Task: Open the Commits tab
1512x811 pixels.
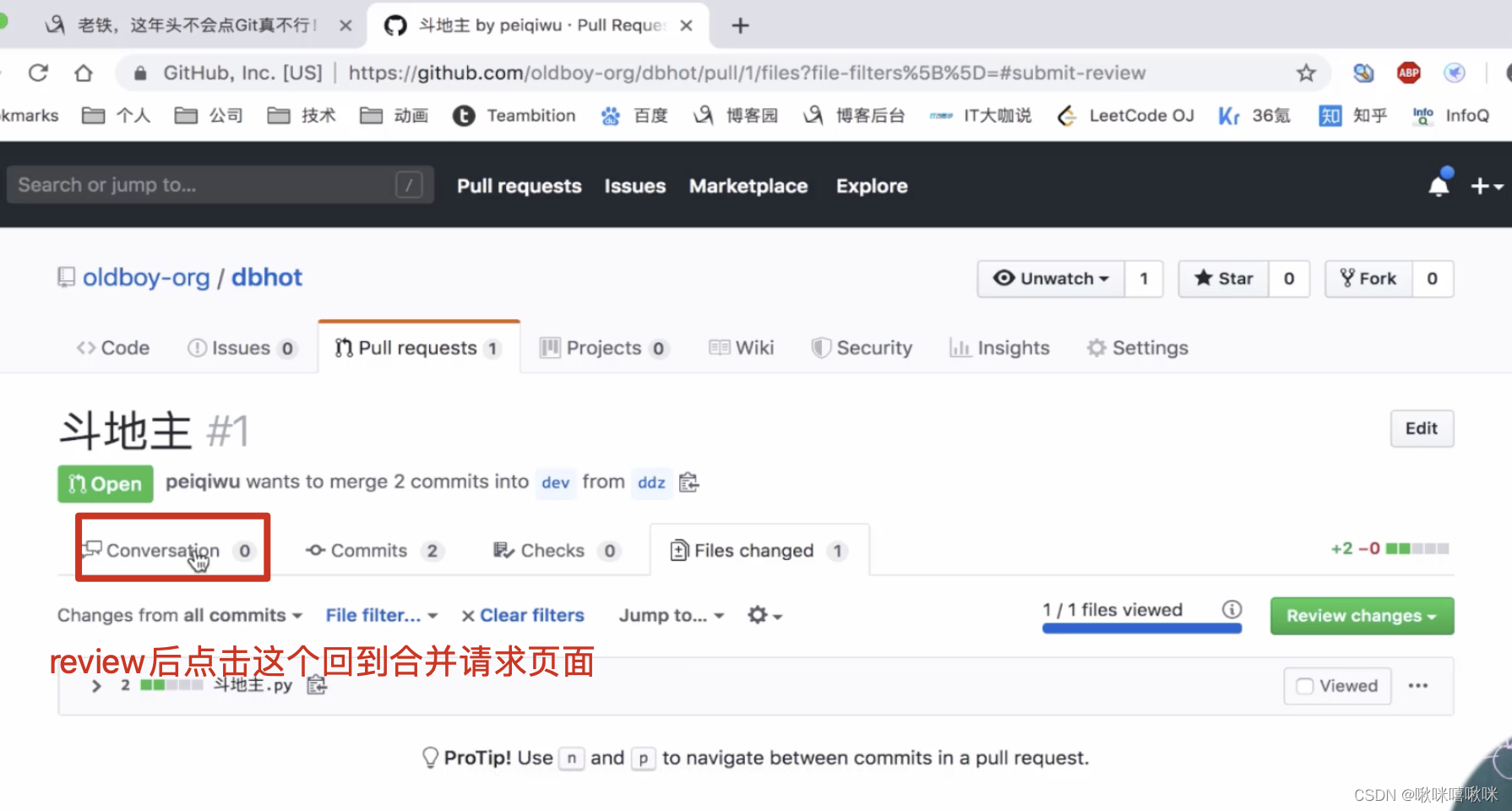Action: (375, 551)
